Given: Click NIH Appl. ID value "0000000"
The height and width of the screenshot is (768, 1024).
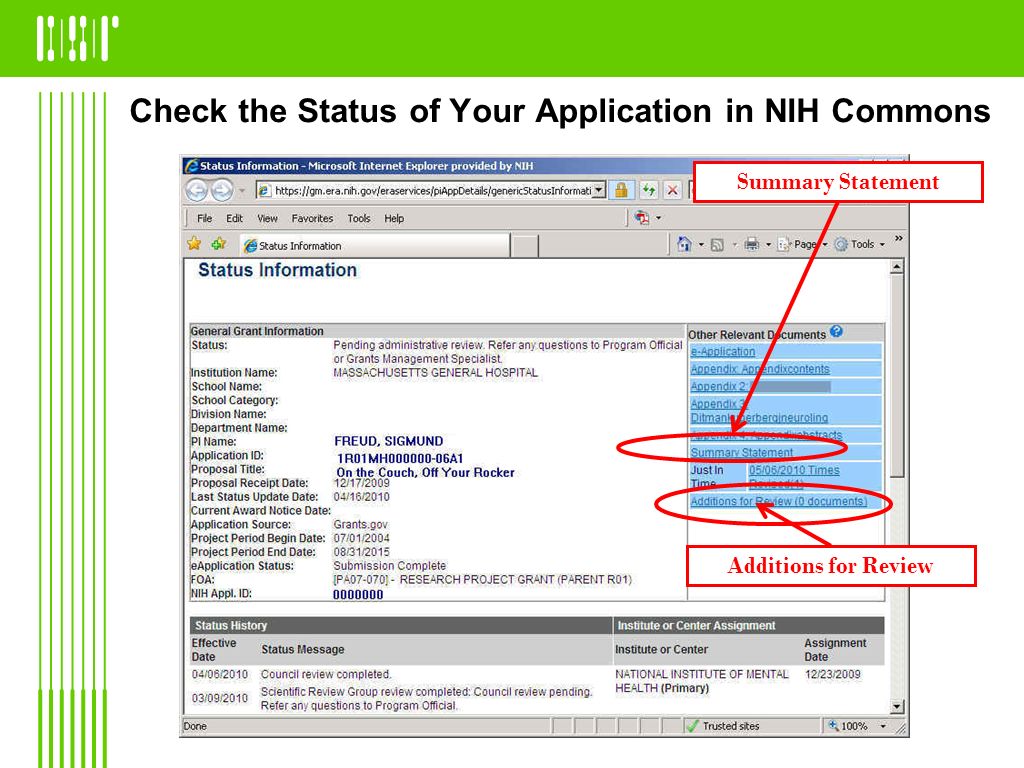Looking at the screenshot, I should 358,594.
